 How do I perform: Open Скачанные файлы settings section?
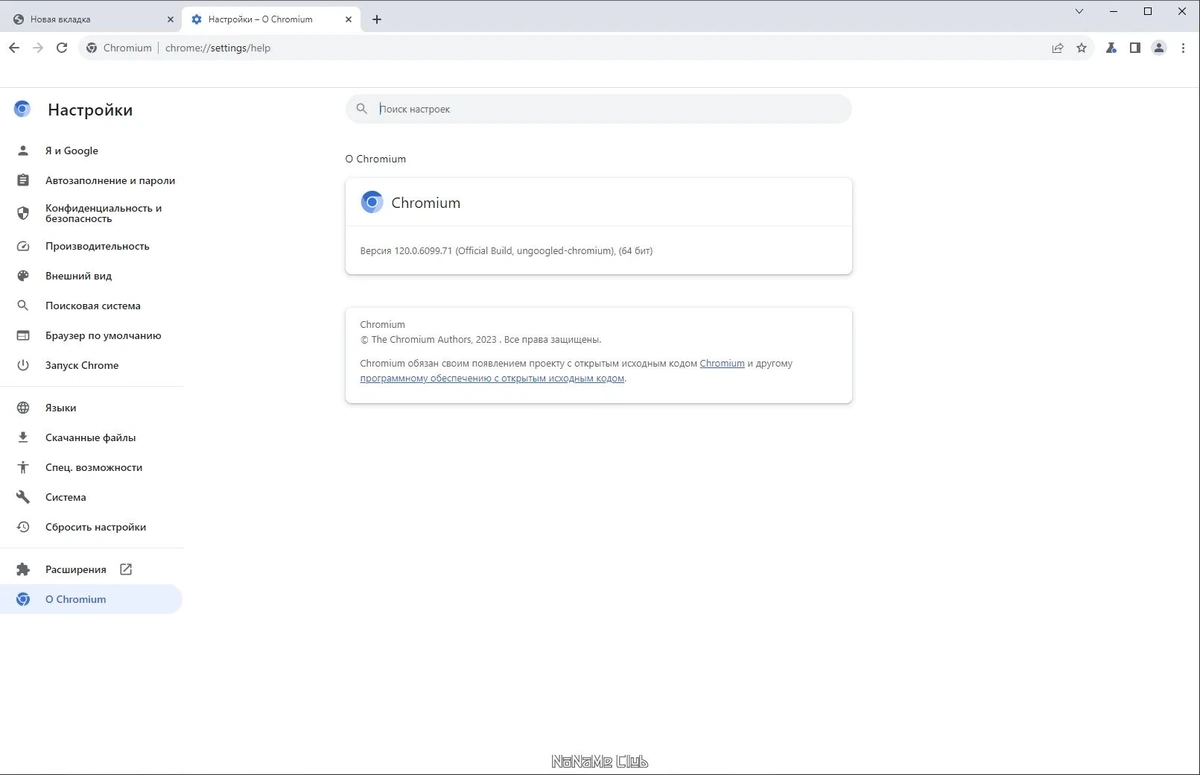(x=91, y=438)
